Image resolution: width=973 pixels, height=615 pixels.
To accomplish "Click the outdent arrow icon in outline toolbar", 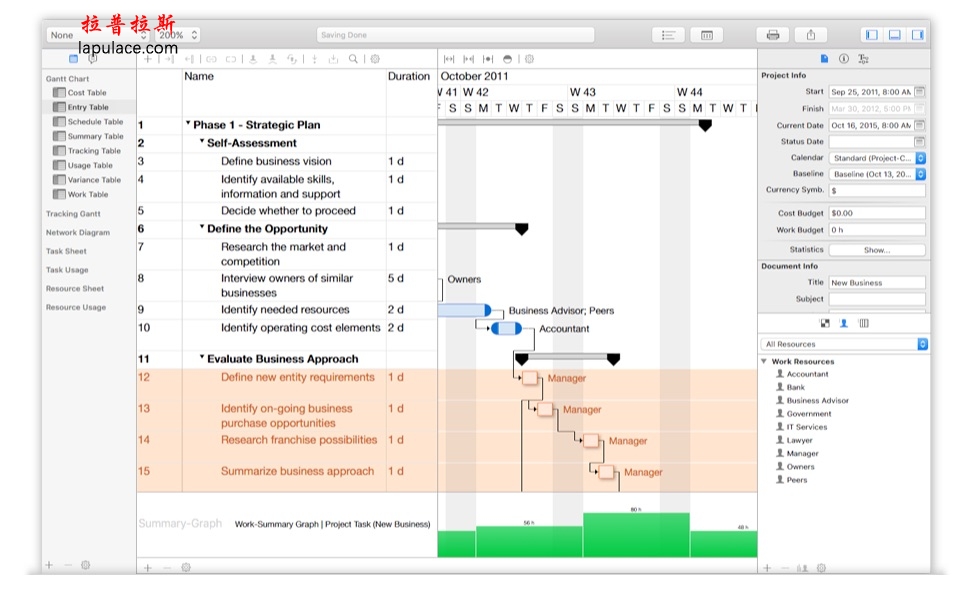I will point(189,59).
